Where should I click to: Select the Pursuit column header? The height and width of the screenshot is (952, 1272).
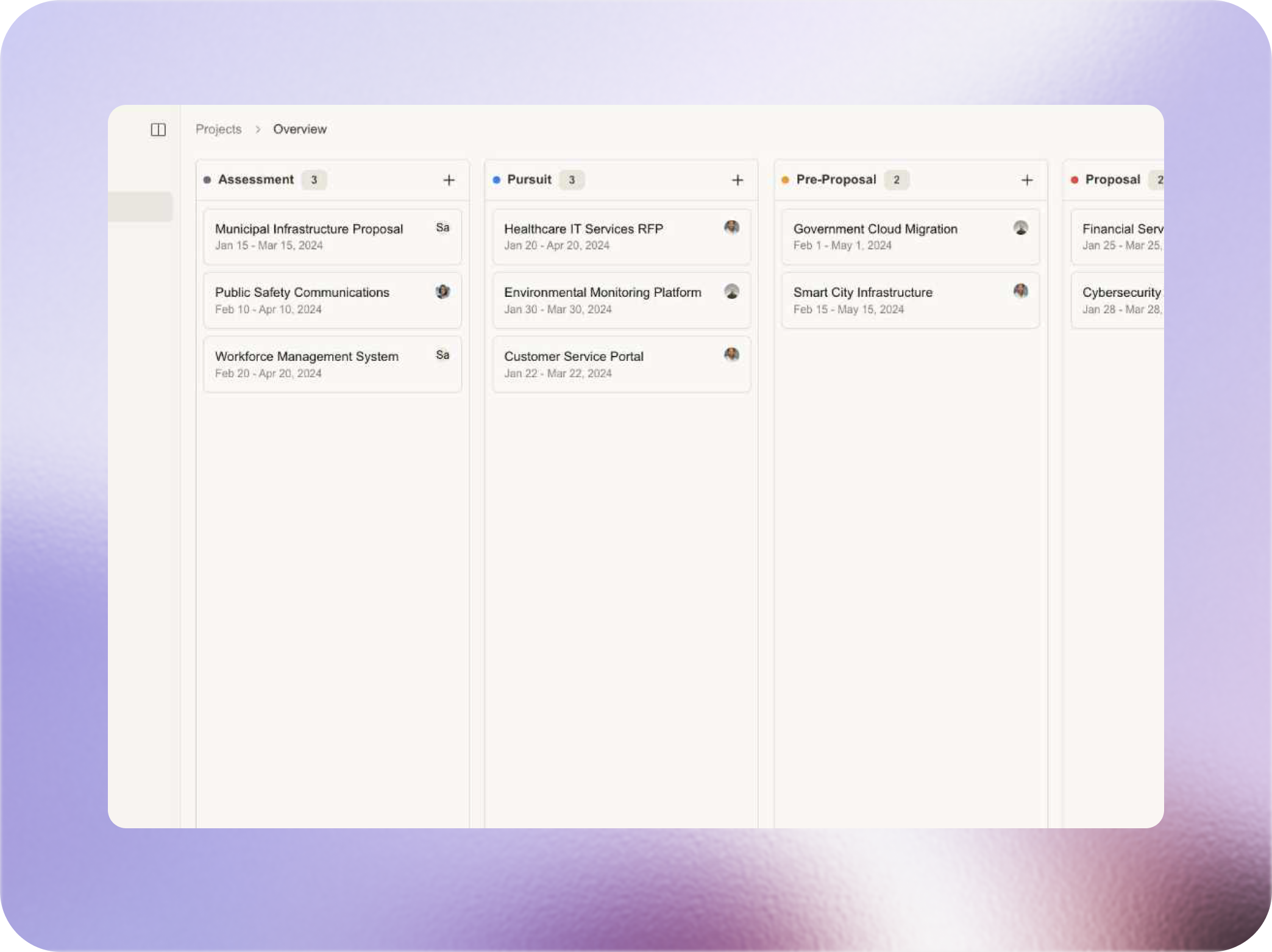[528, 180]
